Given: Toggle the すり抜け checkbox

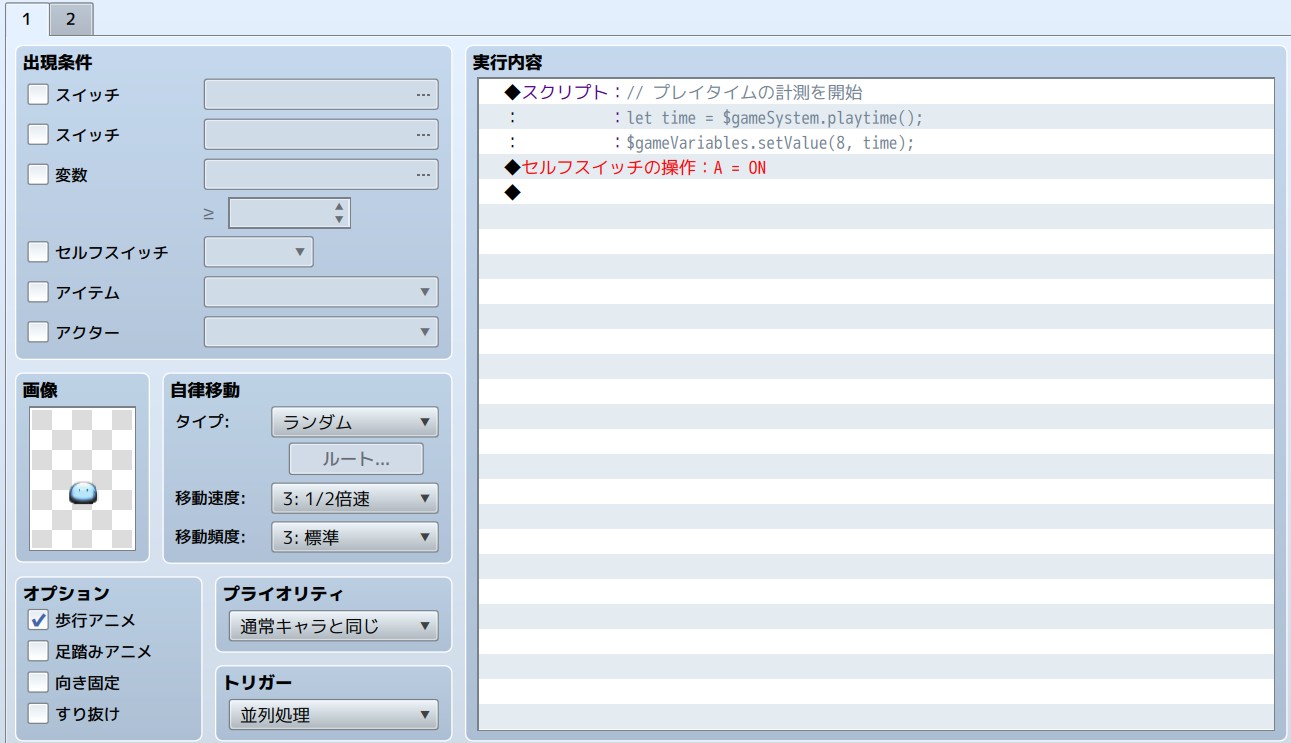Looking at the screenshot, I should pyautogui.click(x=38, y=714).
